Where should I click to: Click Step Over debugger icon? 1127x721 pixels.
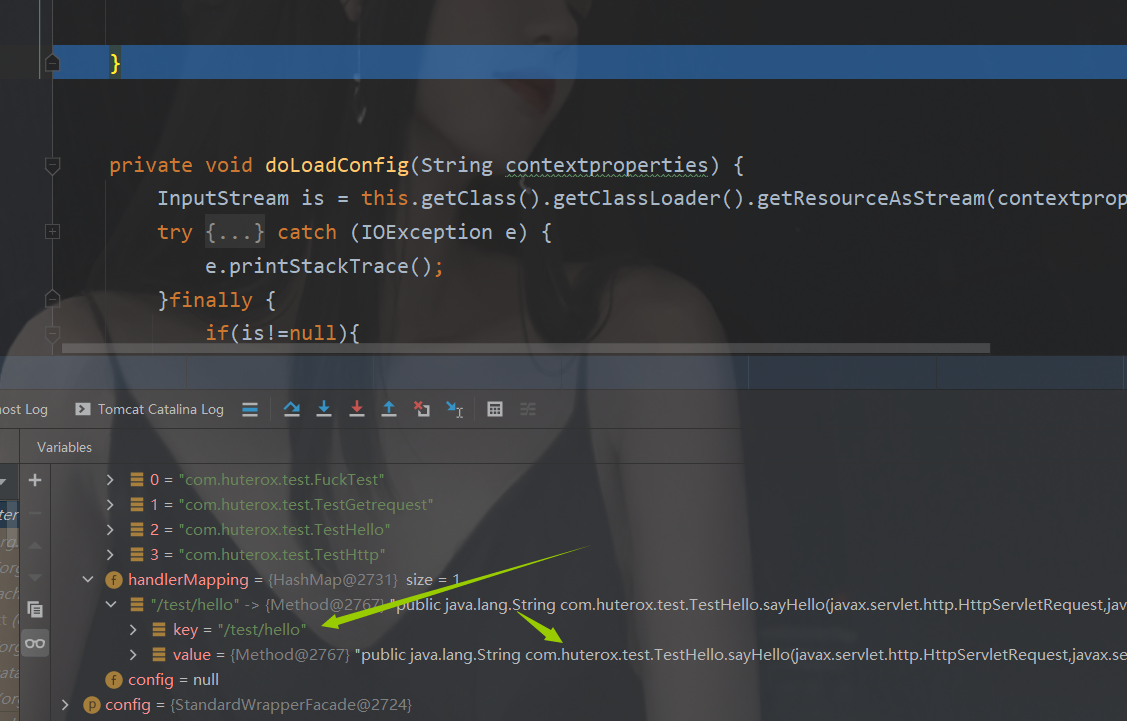tap(292, 409)
